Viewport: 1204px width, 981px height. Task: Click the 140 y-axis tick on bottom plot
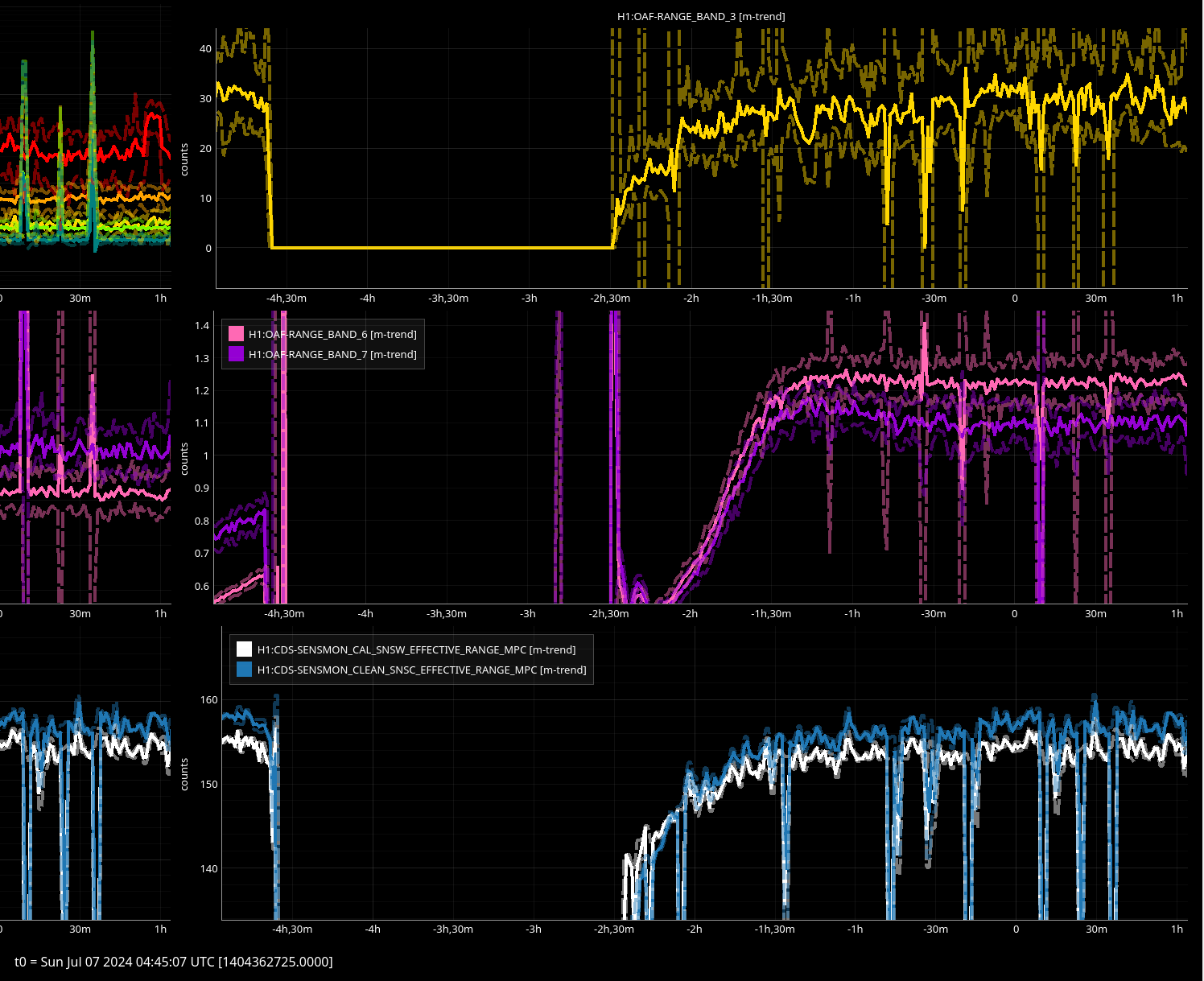(x=209, y=868)
